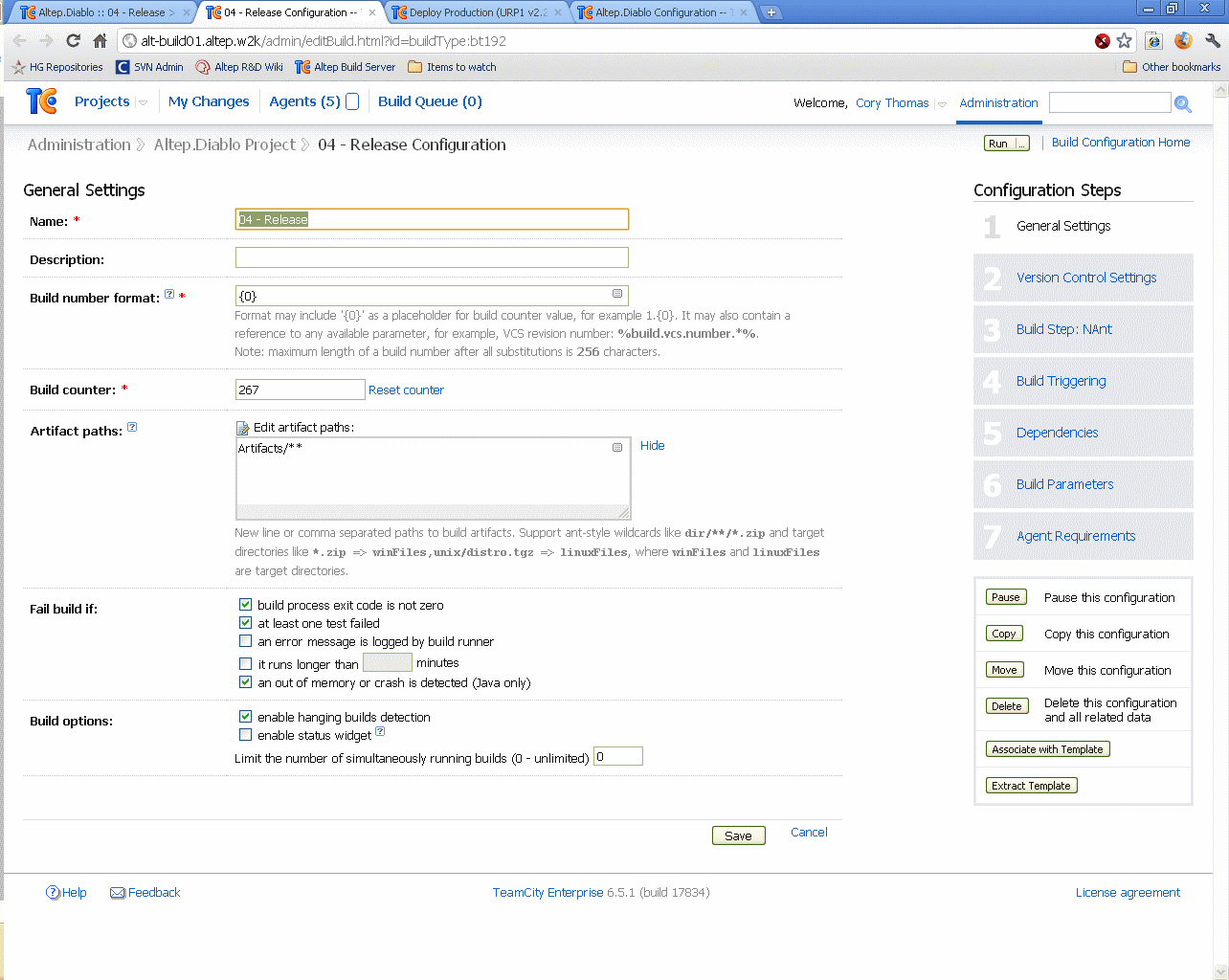The image size is (1229, 980).
Task: Click Associate with Template button
Action: pyautogui.click(x=1048, y=749)
